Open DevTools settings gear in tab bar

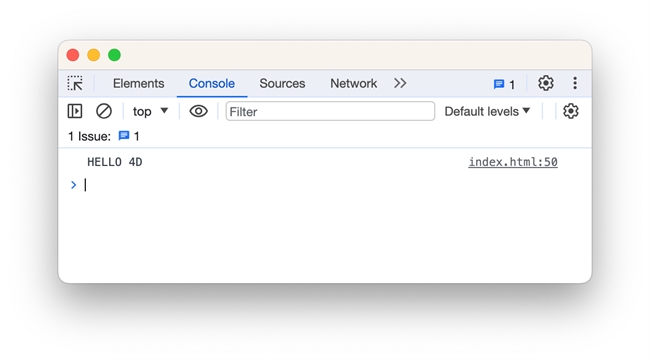click(x=546, y=83)
